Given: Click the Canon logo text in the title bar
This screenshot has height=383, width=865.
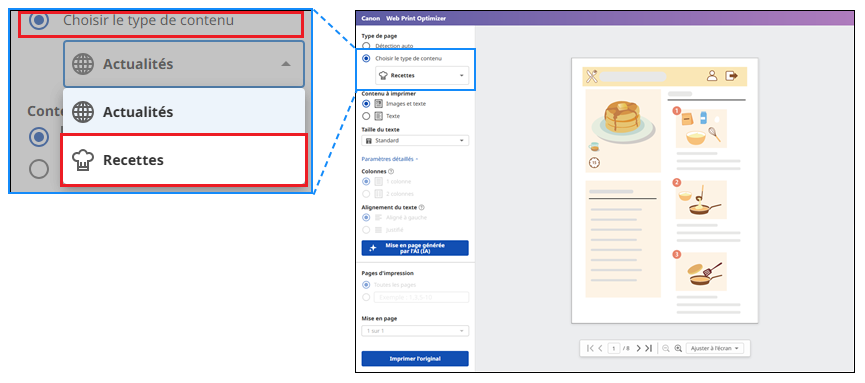Looking at the screenshot, I should pyautogui.click(x=371, y=18).
